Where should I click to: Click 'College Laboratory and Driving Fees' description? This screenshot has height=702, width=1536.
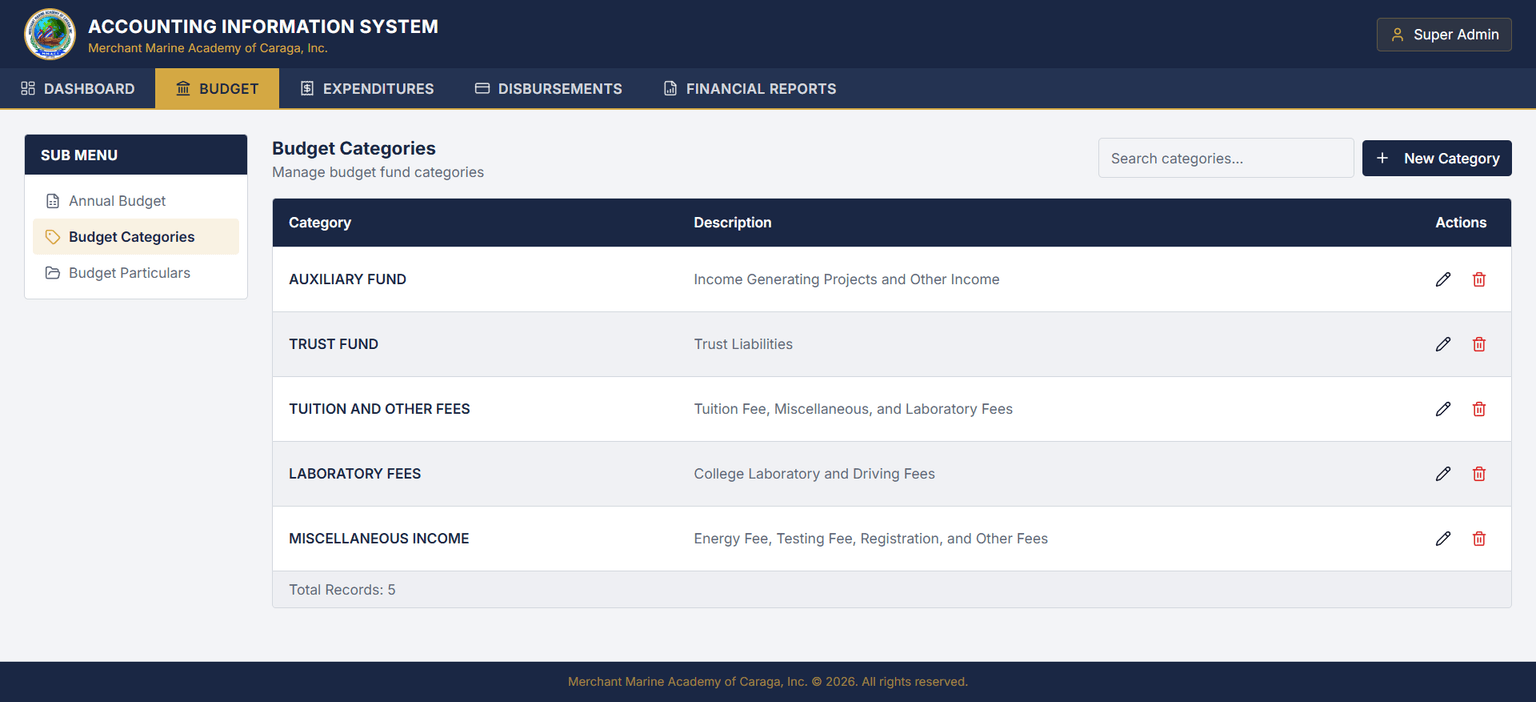814,474
